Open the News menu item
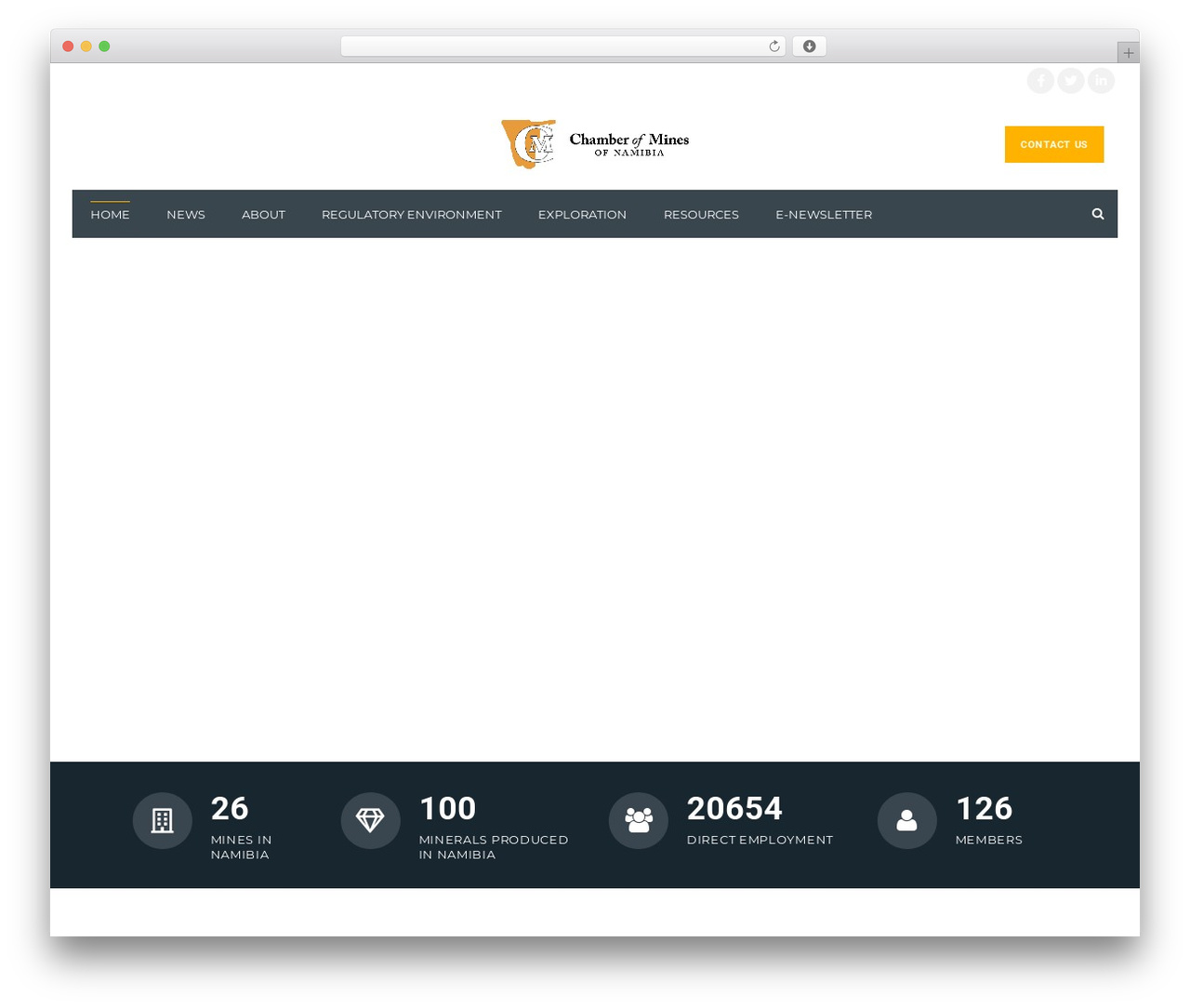Viewport: 1190px width, 1008px height. coord(186,214)
